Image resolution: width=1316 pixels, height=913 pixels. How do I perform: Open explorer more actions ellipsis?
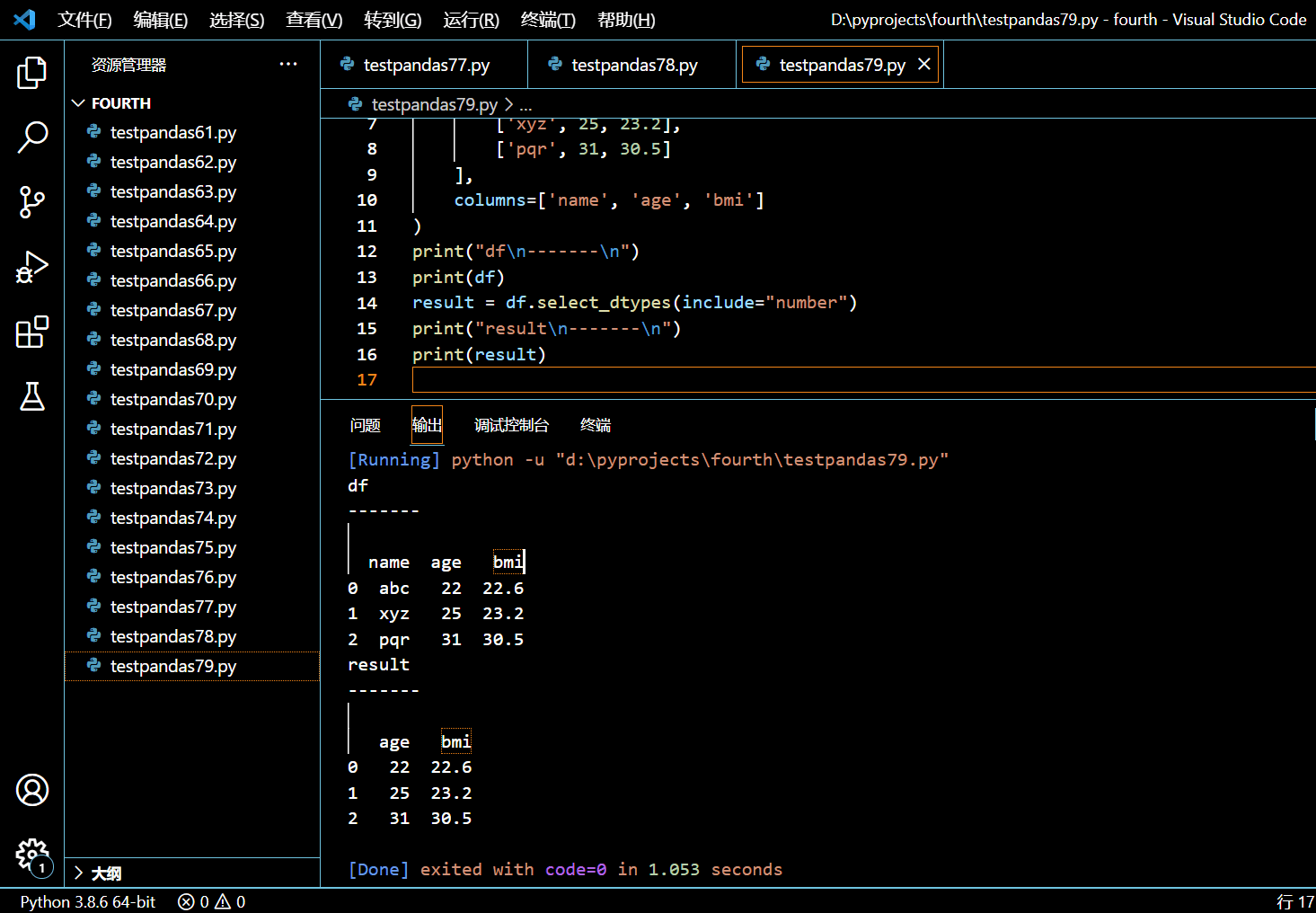pos(288,64)
